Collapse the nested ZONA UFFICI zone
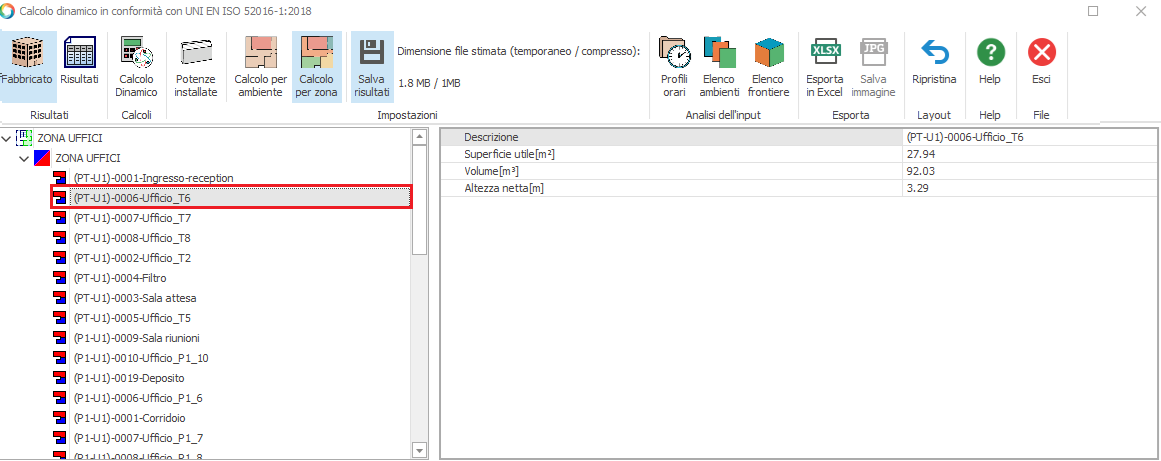The width and height of the screenshot is (1161, 461). click(25, 158)
